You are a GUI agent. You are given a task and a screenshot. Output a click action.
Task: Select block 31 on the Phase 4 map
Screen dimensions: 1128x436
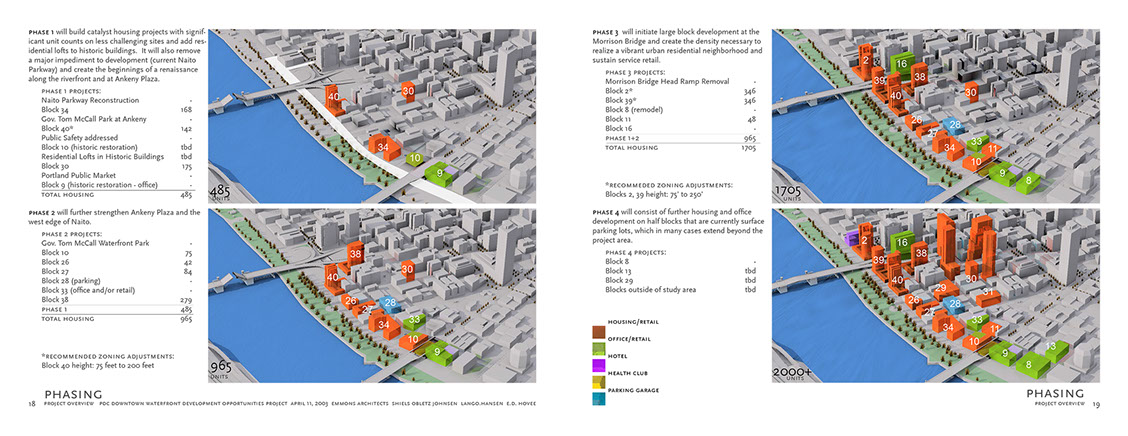[x=985, y=292]
